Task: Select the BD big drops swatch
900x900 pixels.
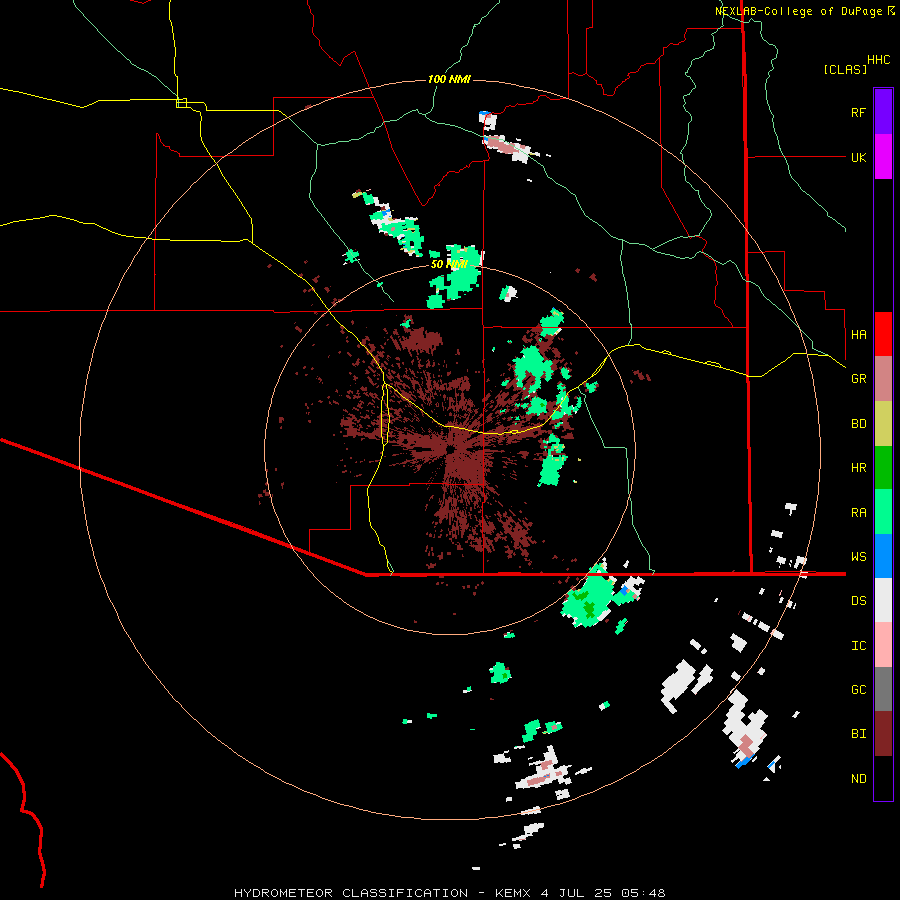Action: click(883, 423)
